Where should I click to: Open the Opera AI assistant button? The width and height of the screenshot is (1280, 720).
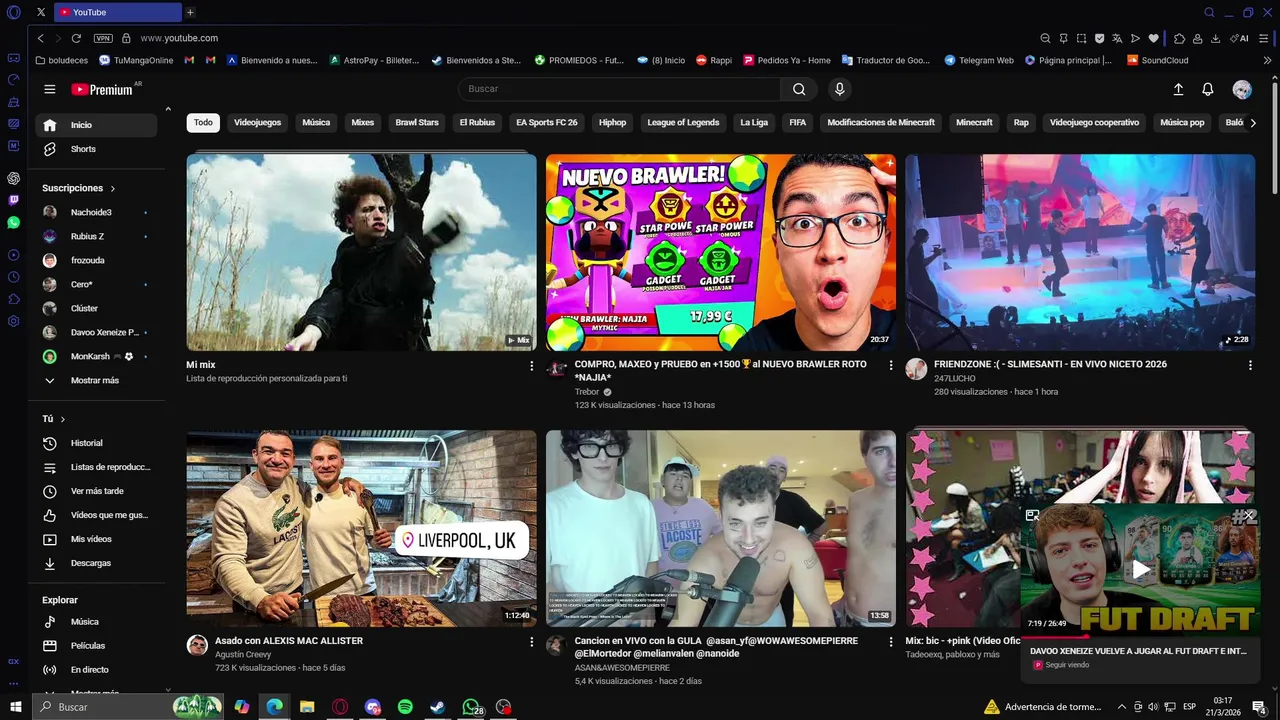point(1241,38)
